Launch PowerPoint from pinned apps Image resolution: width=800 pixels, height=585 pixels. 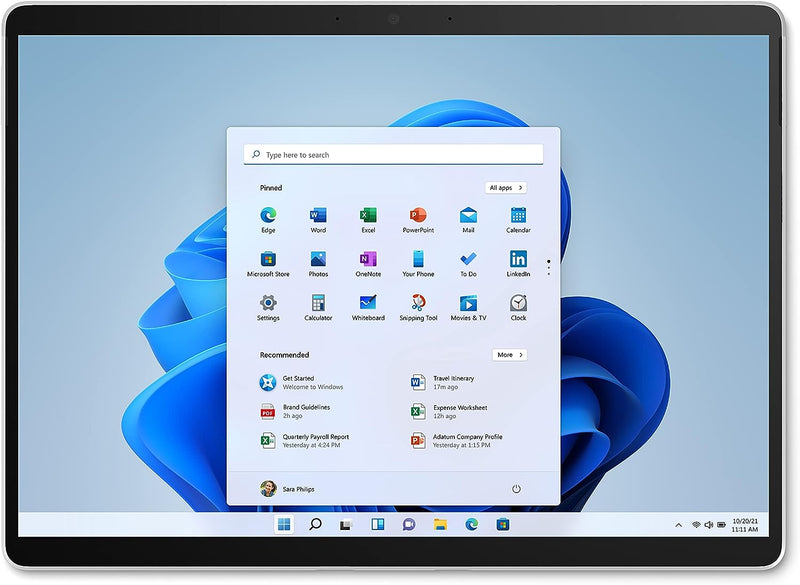click(418, 216)
